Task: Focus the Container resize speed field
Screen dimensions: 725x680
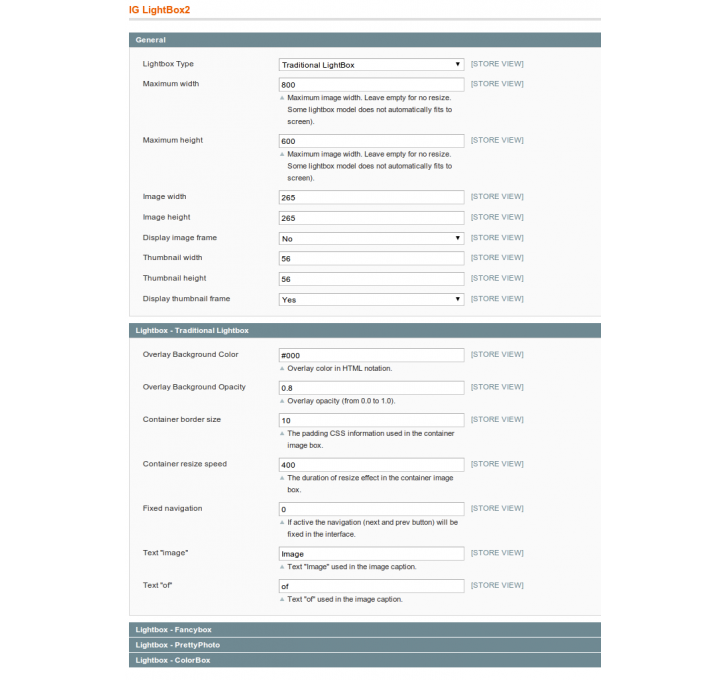Action: (x=371, y=465)
